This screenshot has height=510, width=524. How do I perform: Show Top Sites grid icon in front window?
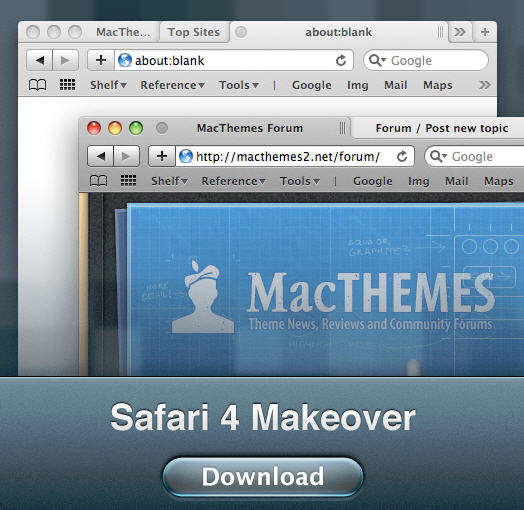tap(128, 180)
